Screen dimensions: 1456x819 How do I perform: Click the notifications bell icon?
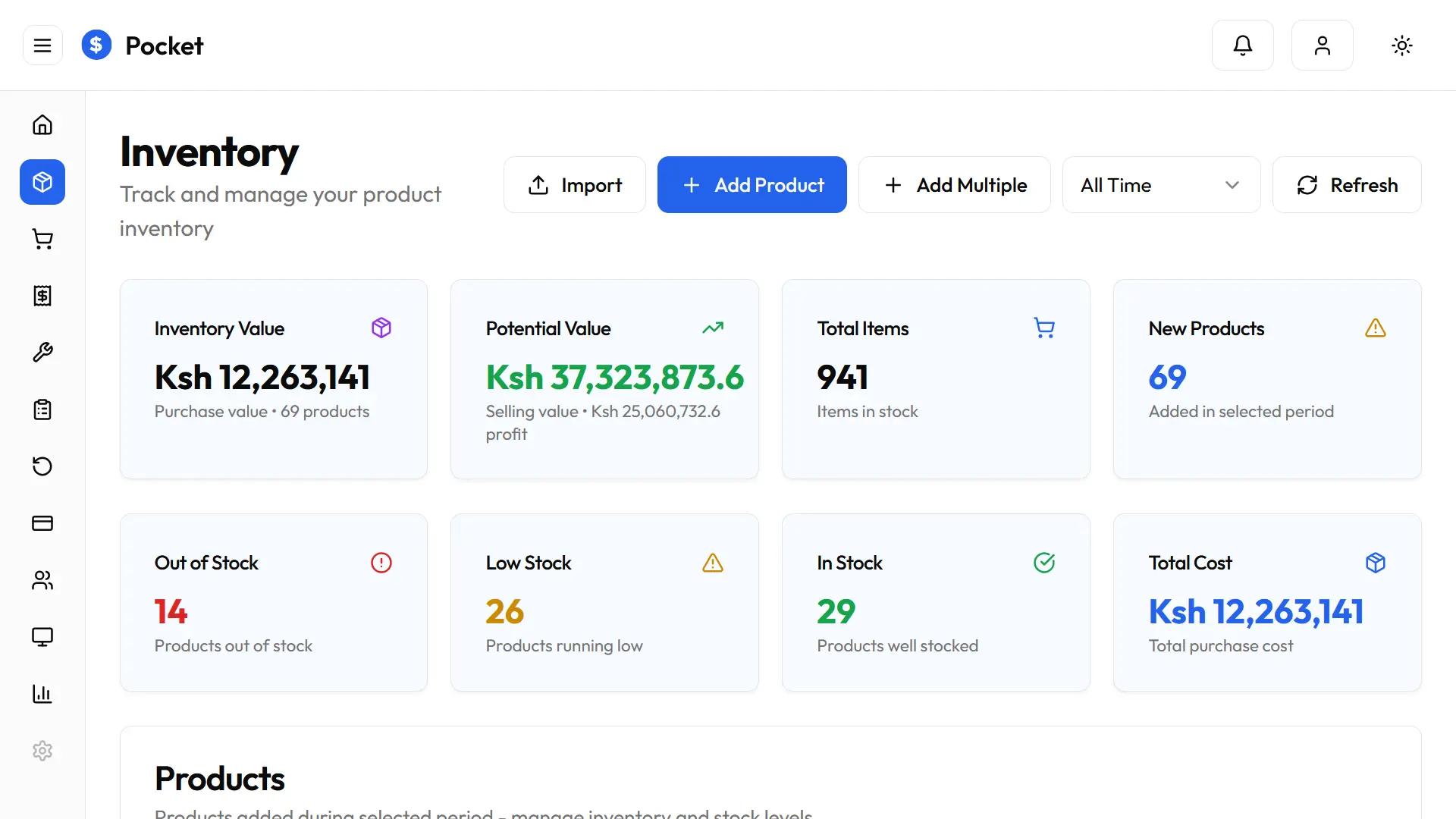tap(1242, 45)
